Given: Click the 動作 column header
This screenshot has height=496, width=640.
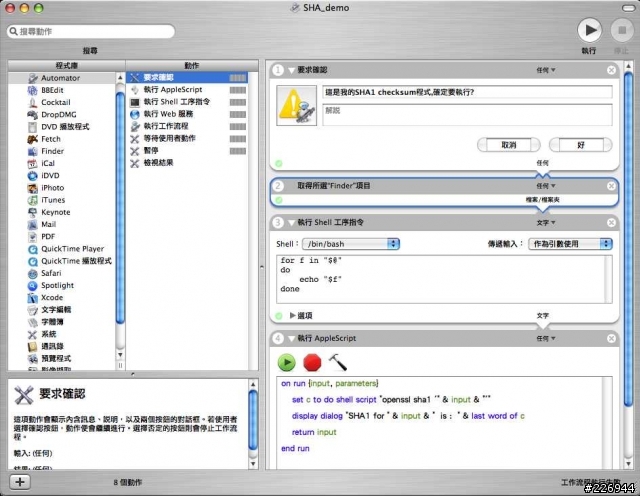Looking at the screenshot, I should coord(192,66).
